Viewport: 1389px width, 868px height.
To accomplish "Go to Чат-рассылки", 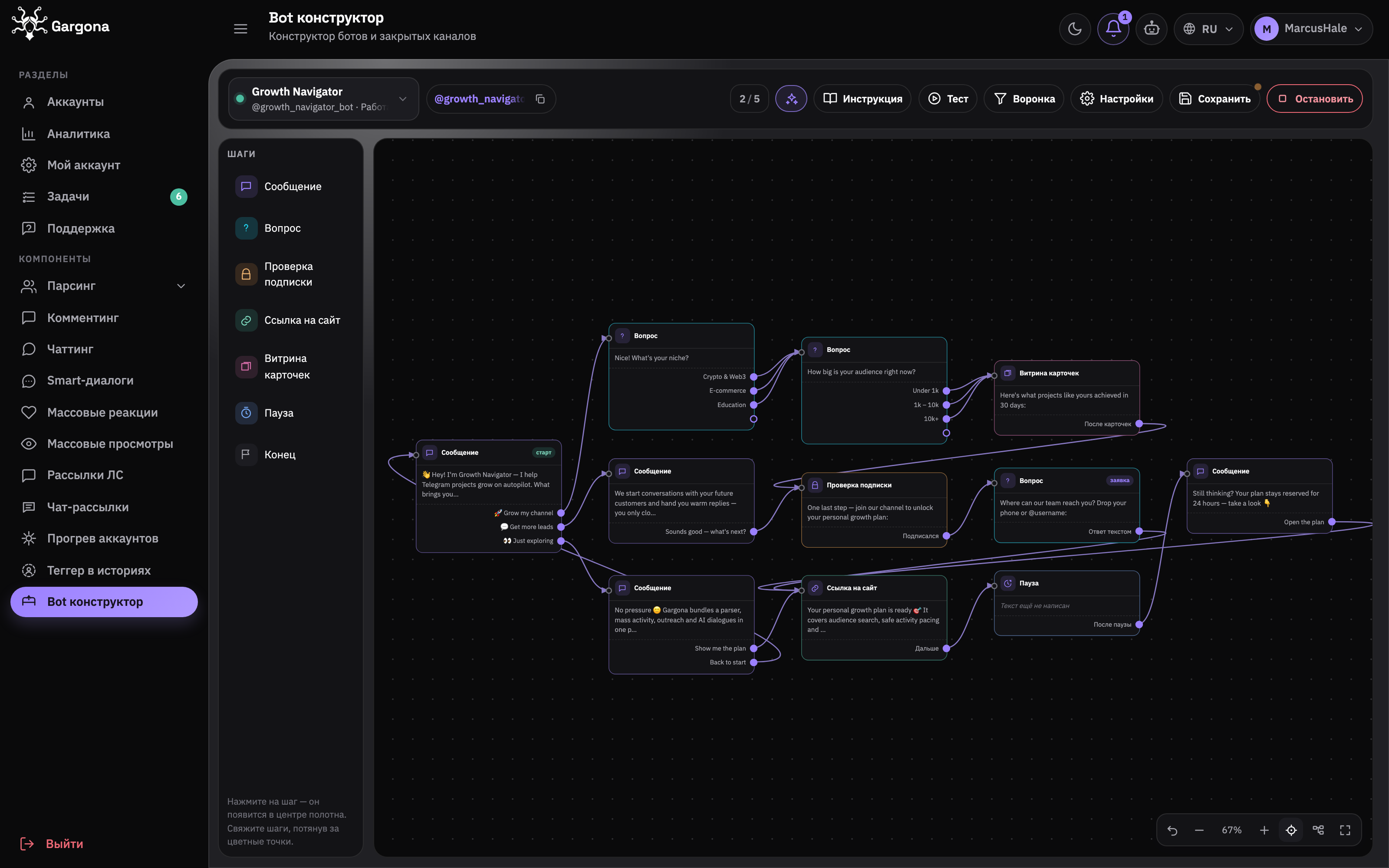I will [x=104, y=507].
